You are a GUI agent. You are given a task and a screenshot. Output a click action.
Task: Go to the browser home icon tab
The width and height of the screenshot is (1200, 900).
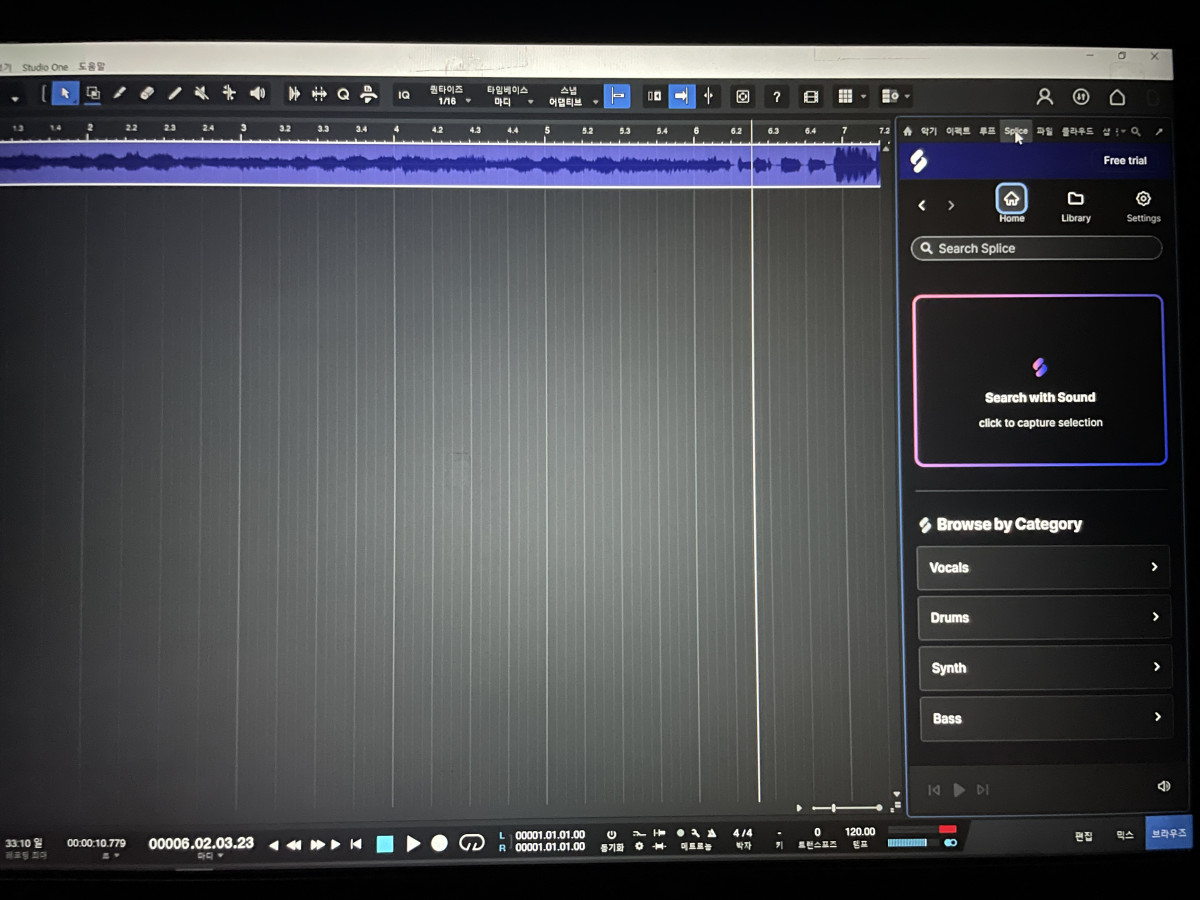pyautogui.click(x=908, y=131)
